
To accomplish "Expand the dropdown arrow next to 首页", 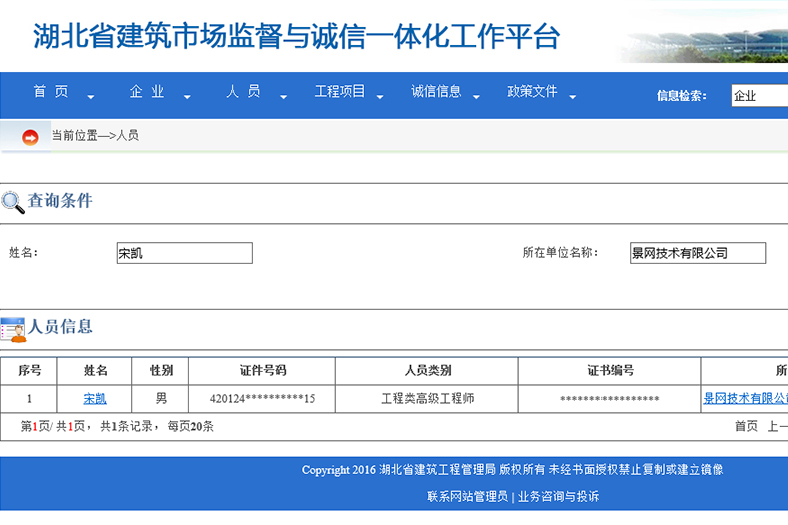I will point(91,97).
